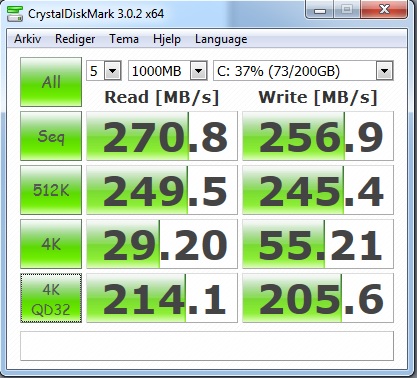417x378 pixels.
Task: Expand the test size dropdown showing 1000MB
Action: pyautogui.click(x=199, y=71)
